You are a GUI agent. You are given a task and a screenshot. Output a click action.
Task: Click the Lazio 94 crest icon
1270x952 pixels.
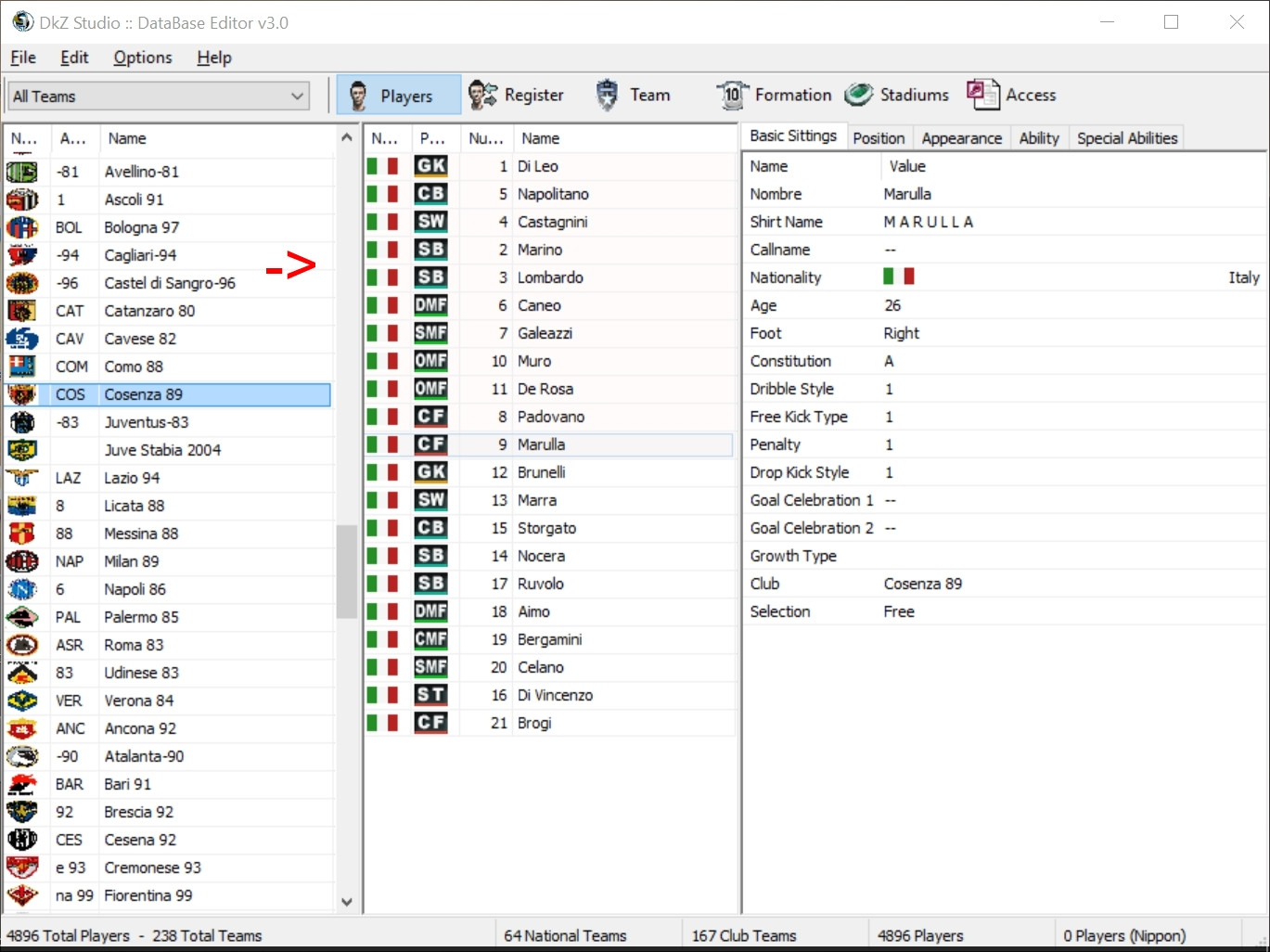pyautogui.click(x=22, y=478)
